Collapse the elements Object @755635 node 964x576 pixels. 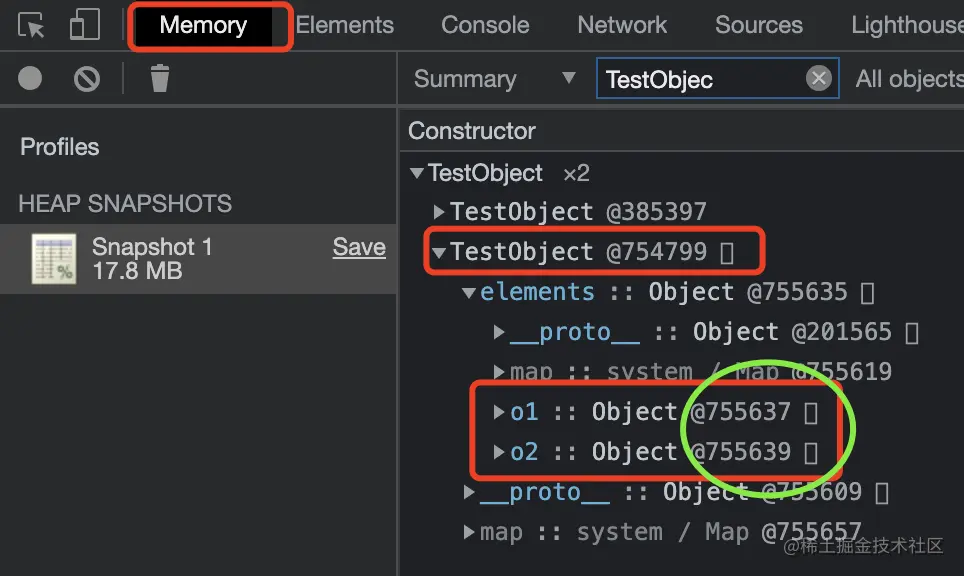click(469, 293)
